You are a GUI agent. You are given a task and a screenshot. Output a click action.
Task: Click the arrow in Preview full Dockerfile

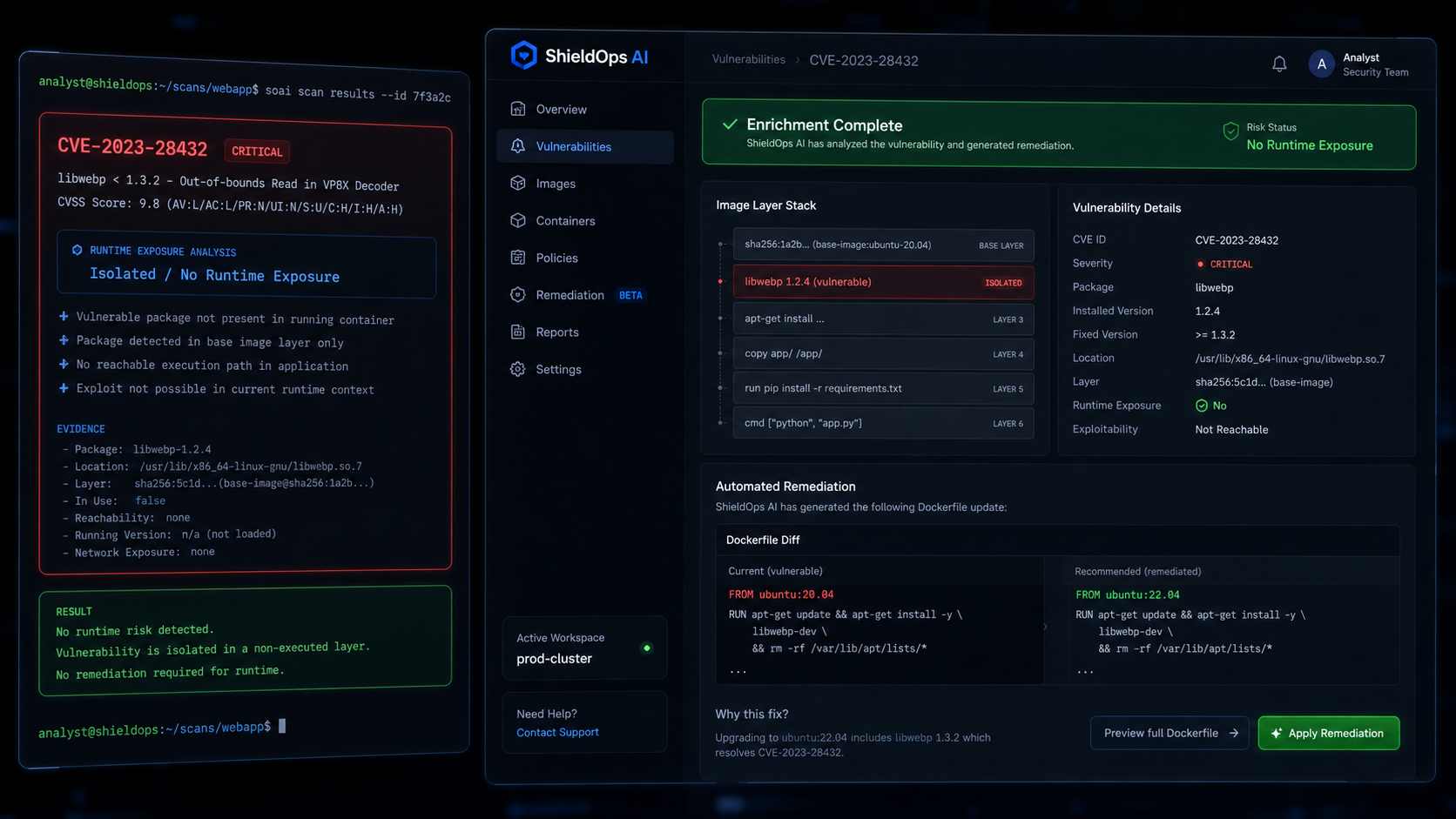pyautogui.click(x=1233, y=733)
